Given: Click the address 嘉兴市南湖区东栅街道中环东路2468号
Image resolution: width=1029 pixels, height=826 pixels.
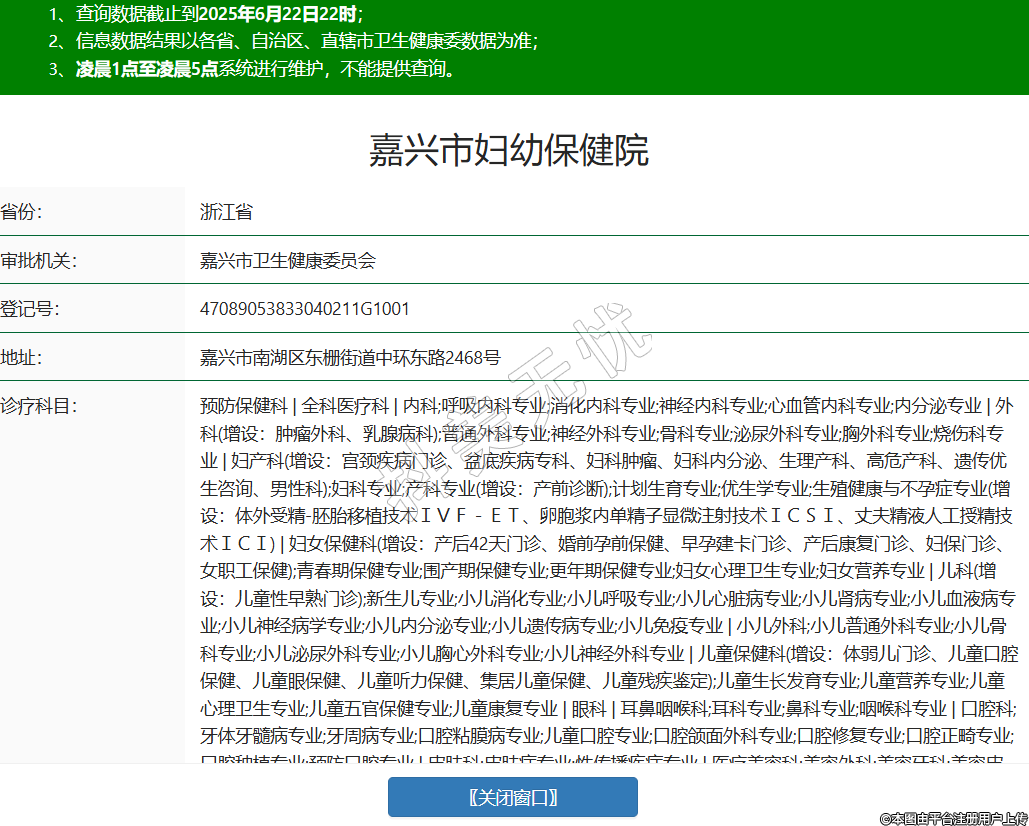Looking at the screenshot, I should tap(350, 357).
